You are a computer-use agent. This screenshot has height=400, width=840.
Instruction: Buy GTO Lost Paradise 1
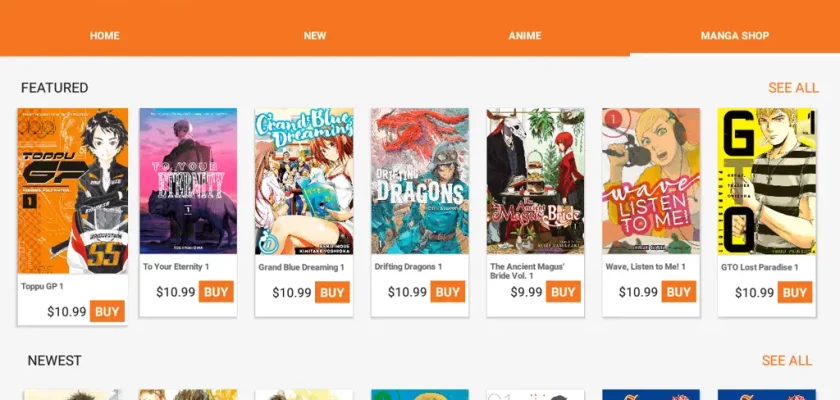795,292
